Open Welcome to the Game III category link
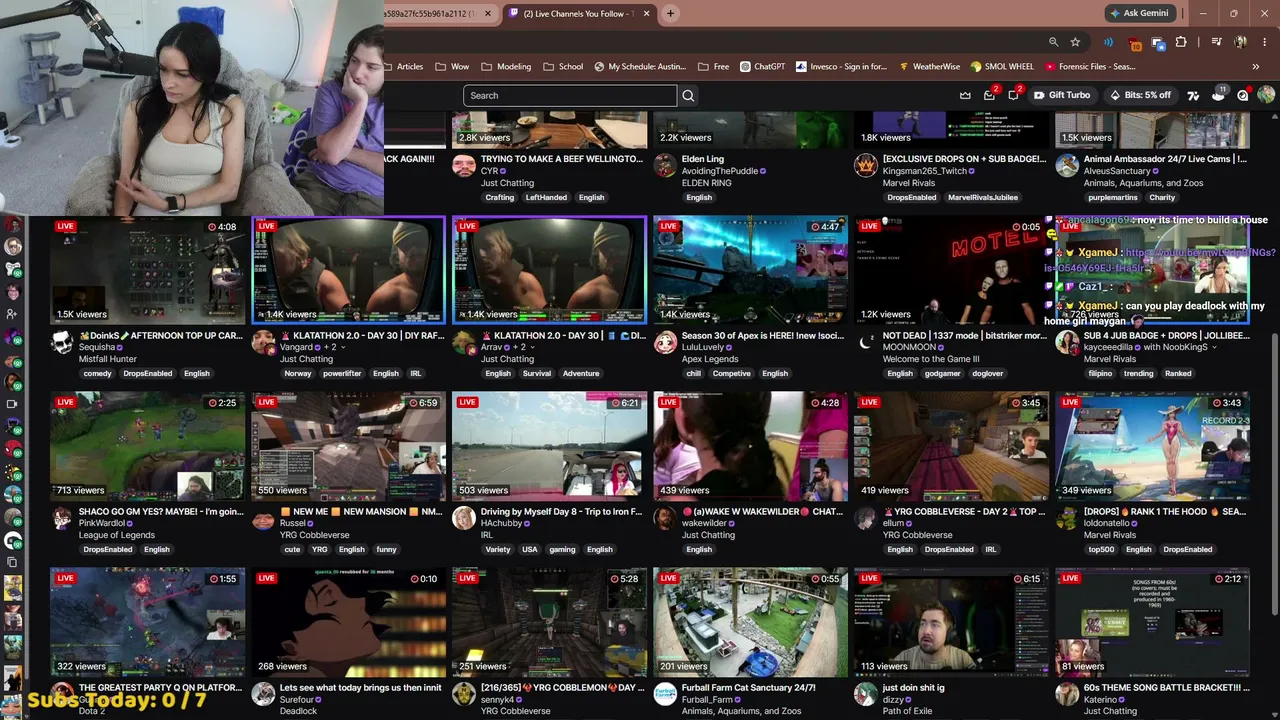1280x720 pixels. click(x=933, y=359)
